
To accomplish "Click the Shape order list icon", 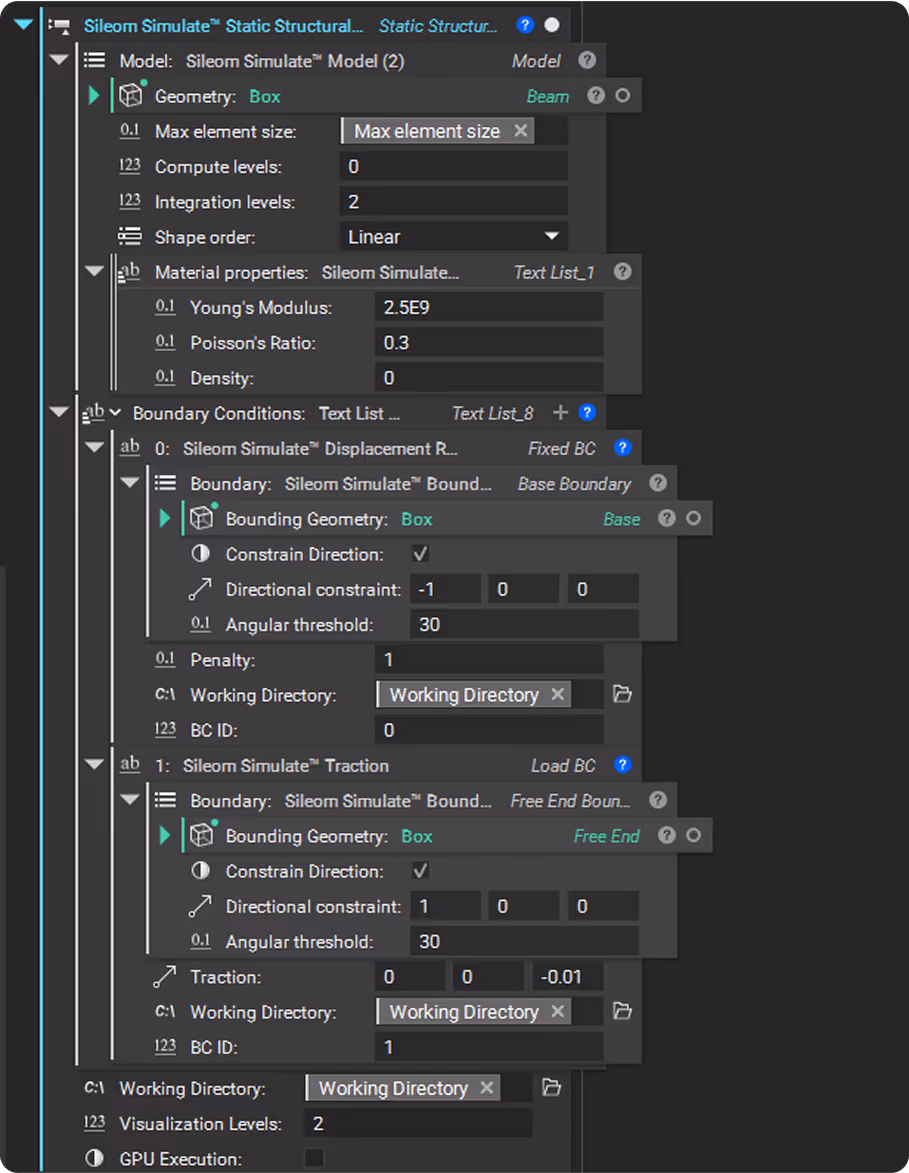I will tap(129, 236).
